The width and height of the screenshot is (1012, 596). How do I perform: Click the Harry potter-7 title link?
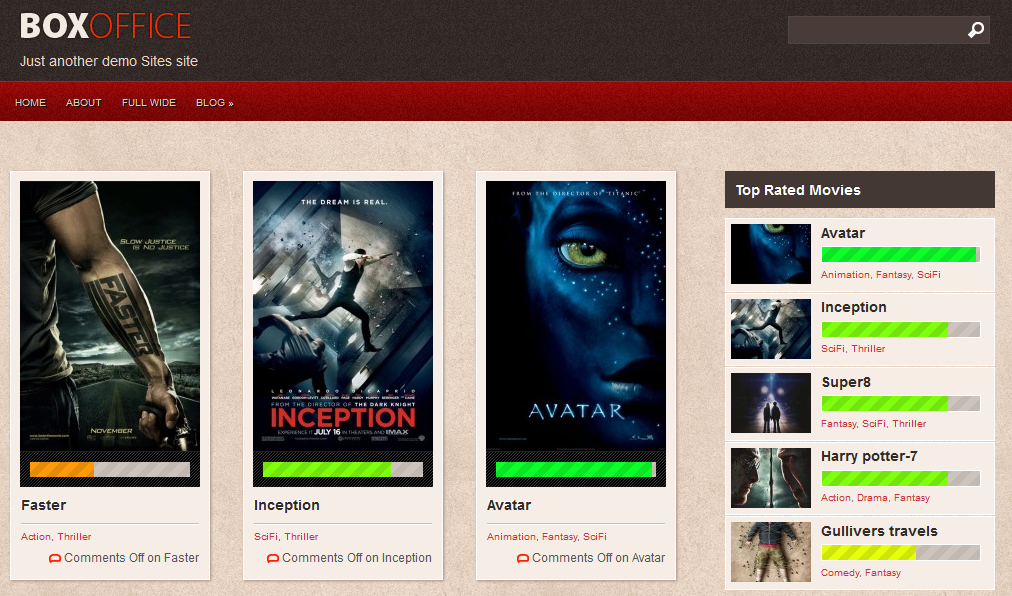(869, 457)
